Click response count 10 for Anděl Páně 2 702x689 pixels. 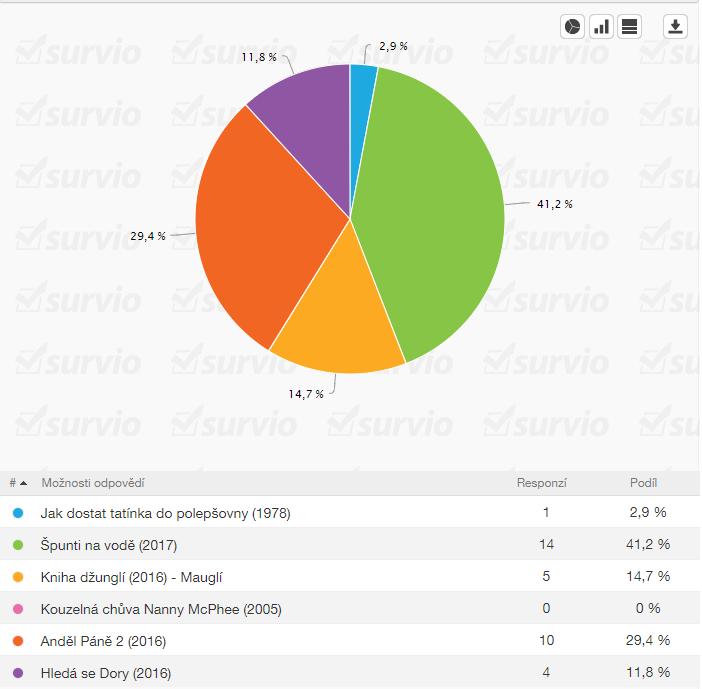pos(546,640)
